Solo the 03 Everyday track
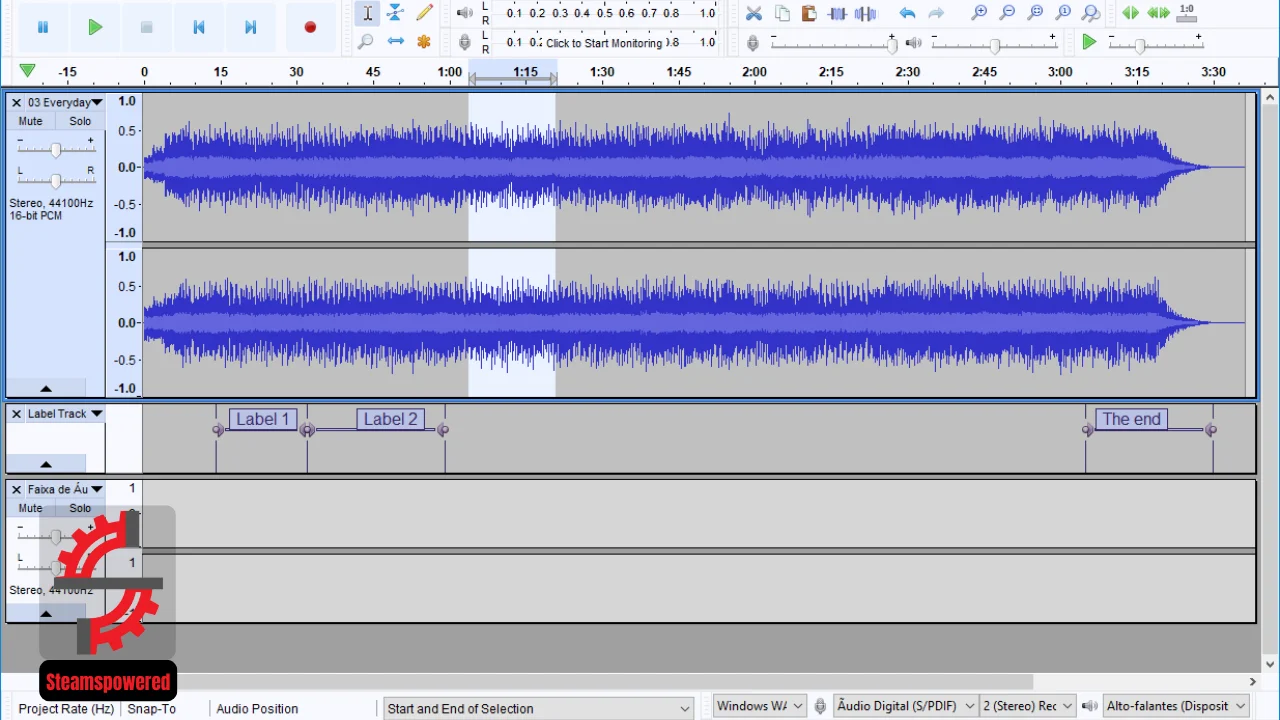This screenshot has height=720, width=1280. coord(79,121)
